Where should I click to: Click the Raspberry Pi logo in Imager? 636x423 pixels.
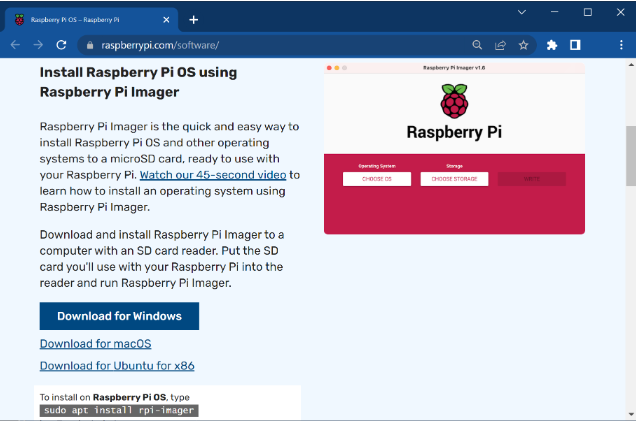(x=454, y=101)
